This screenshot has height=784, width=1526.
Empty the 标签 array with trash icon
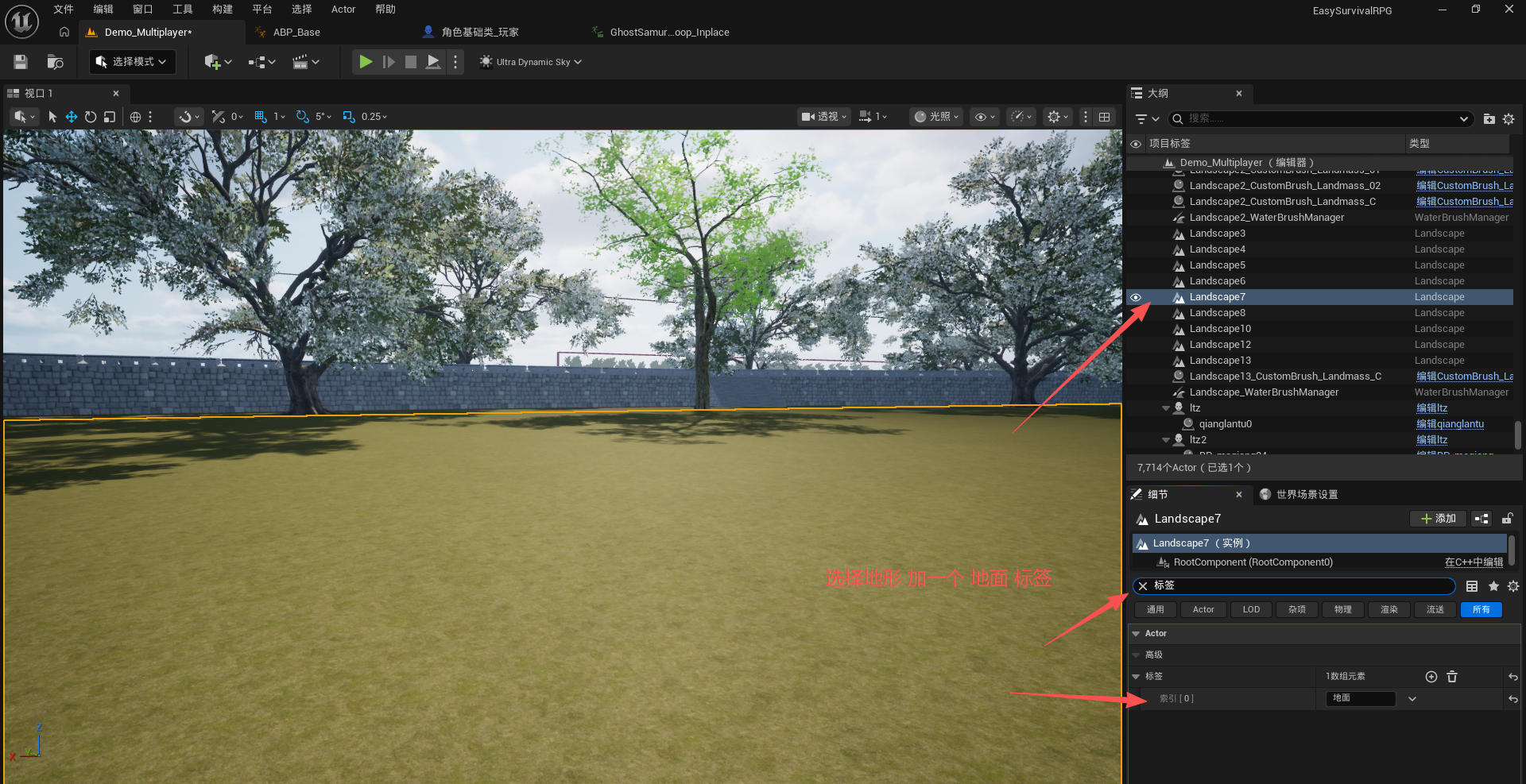pos(1452,677)
